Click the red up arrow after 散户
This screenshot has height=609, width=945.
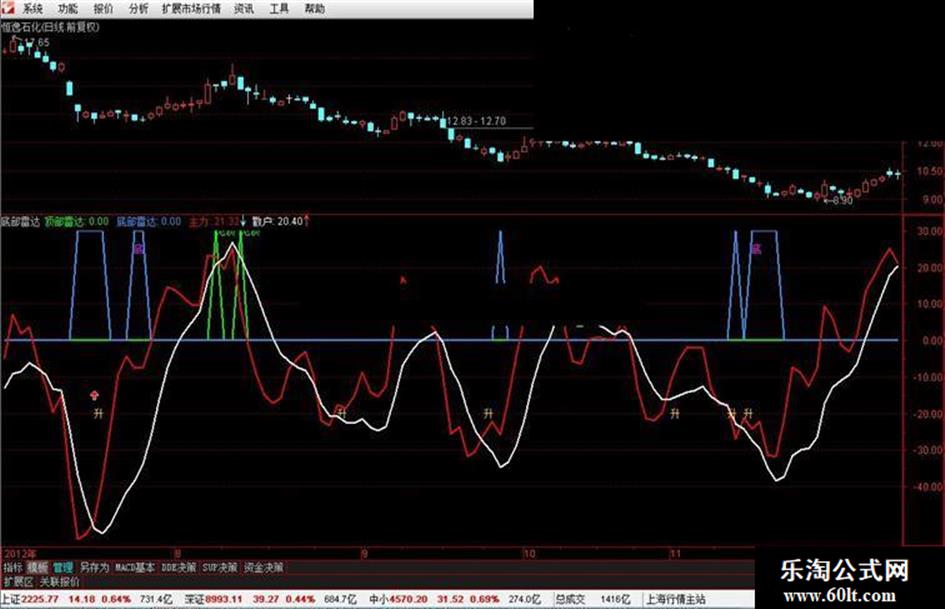point(307,221)
